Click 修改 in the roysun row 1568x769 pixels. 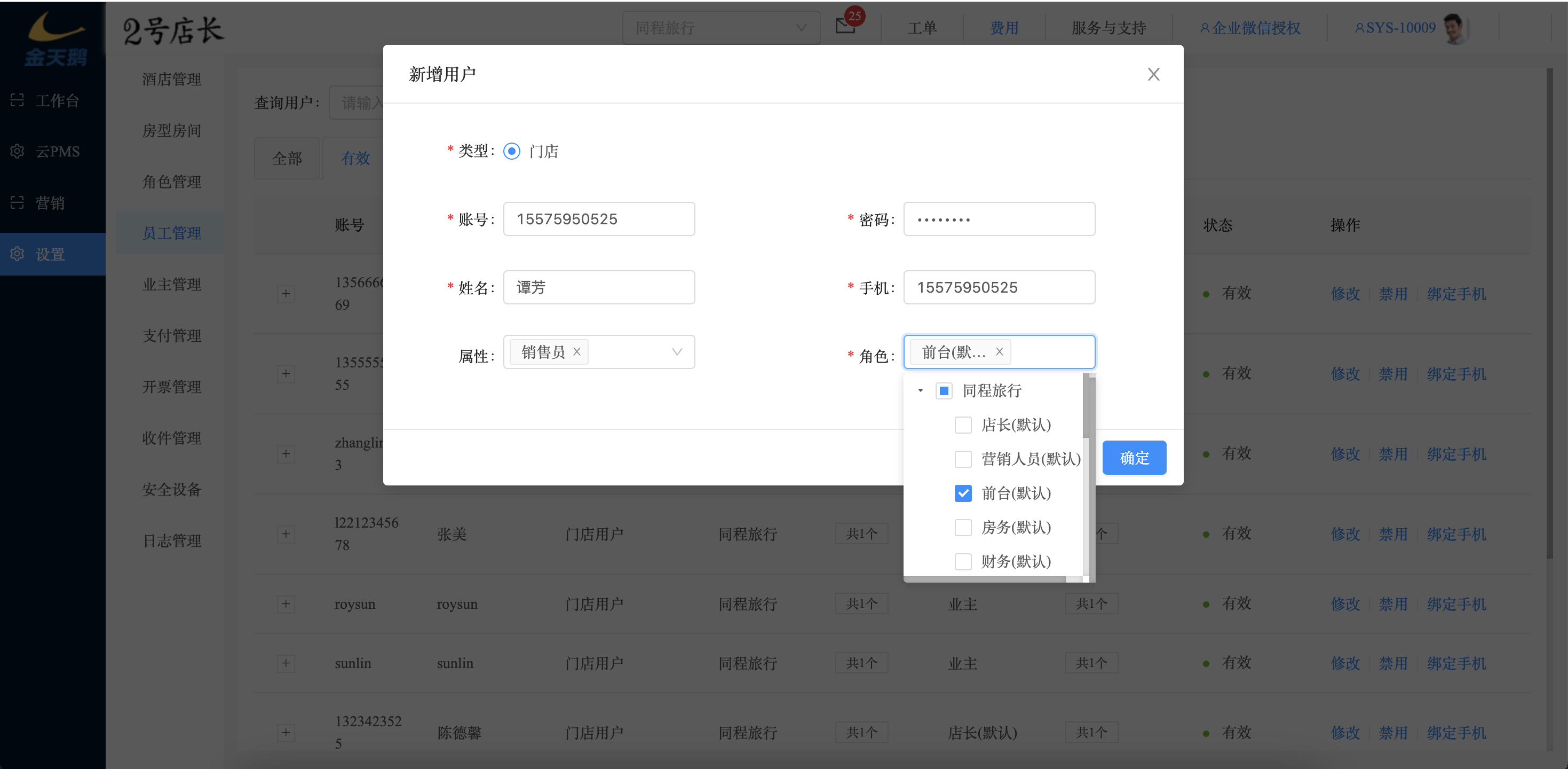[1344, 604]
